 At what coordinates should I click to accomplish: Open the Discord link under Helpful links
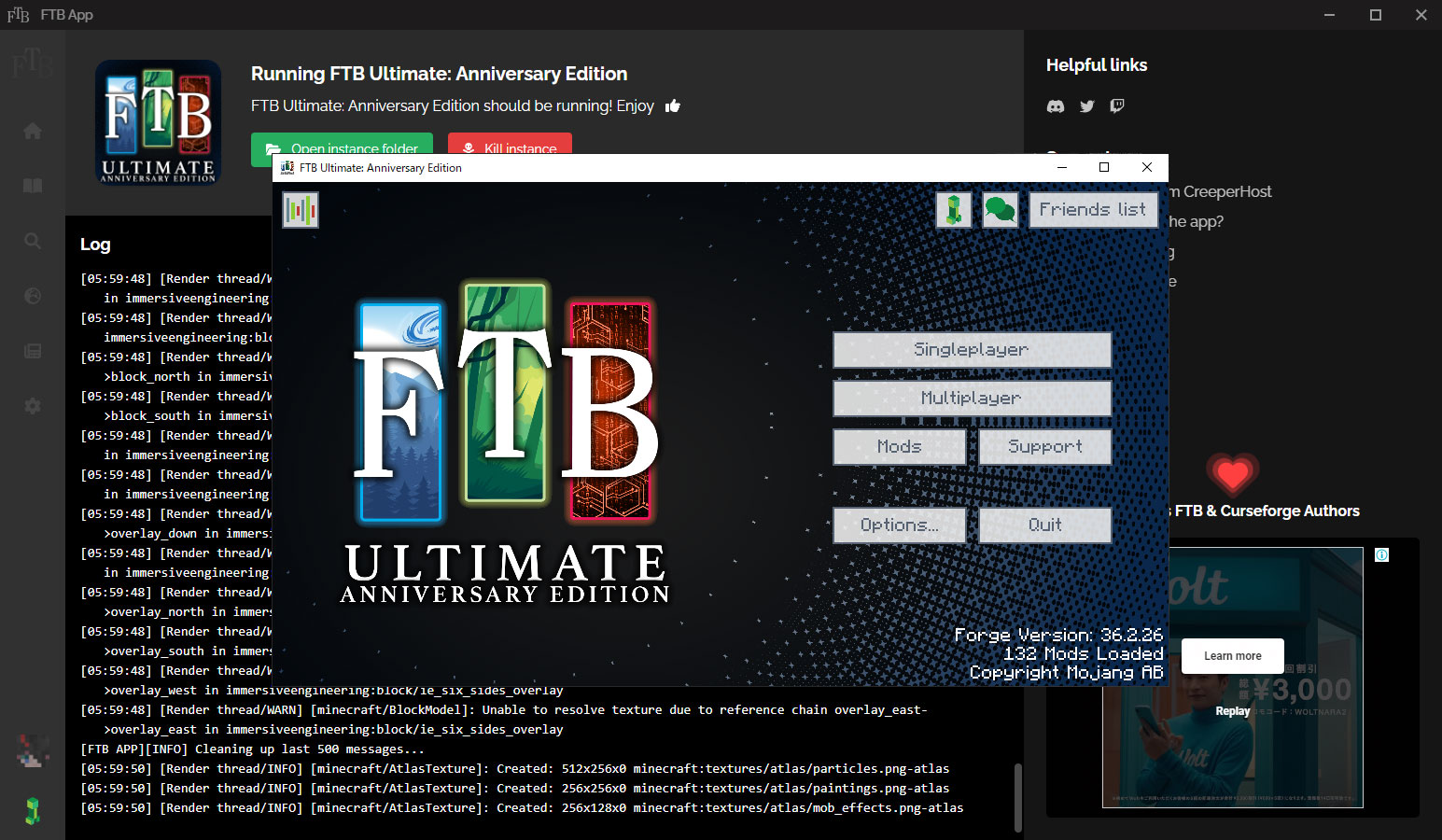point(1056,106)
